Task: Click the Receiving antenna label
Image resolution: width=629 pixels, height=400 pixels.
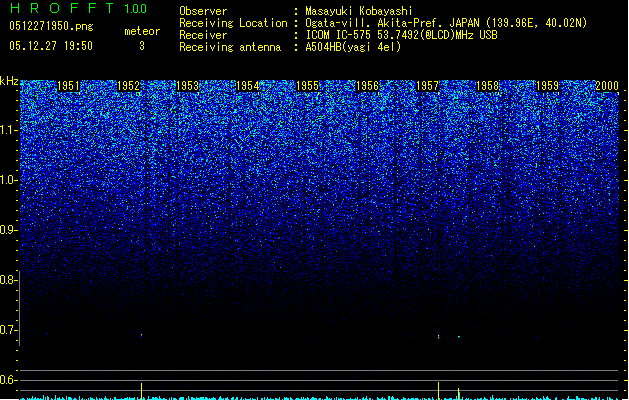Action: click(230, 47)
